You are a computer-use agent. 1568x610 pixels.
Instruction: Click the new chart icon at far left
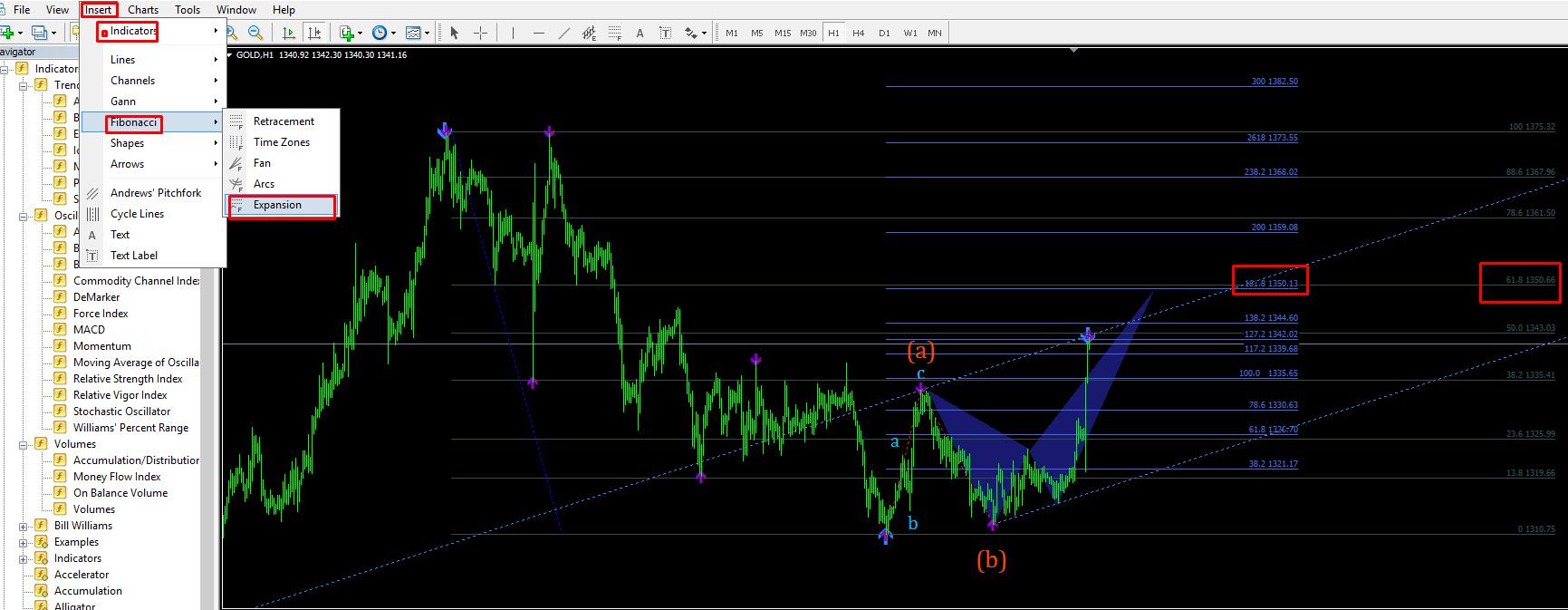tap(7, 33)
